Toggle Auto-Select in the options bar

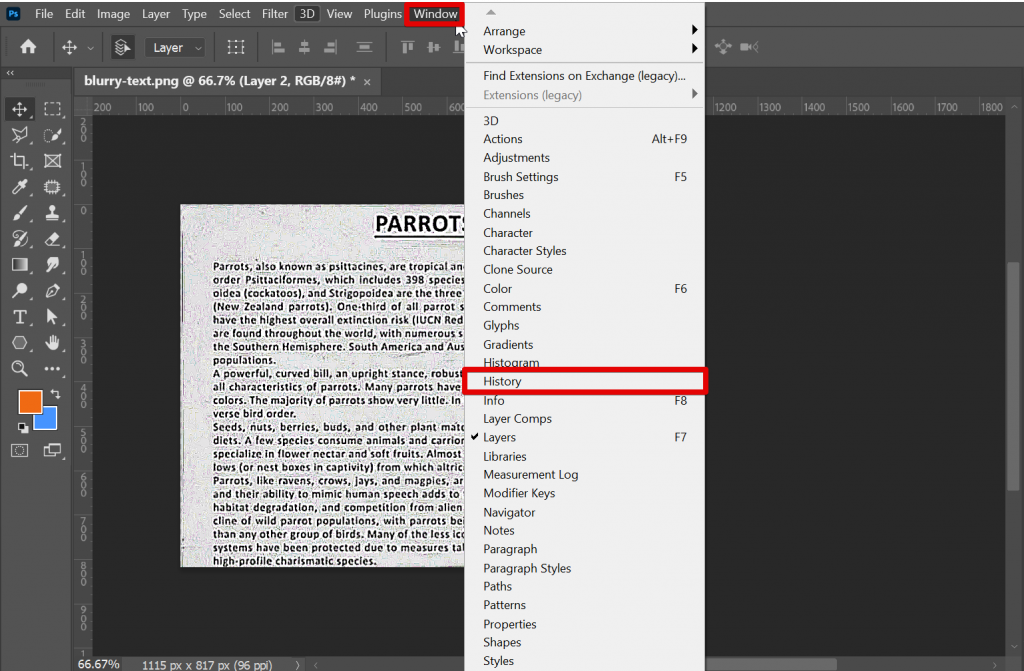point(122,47)
